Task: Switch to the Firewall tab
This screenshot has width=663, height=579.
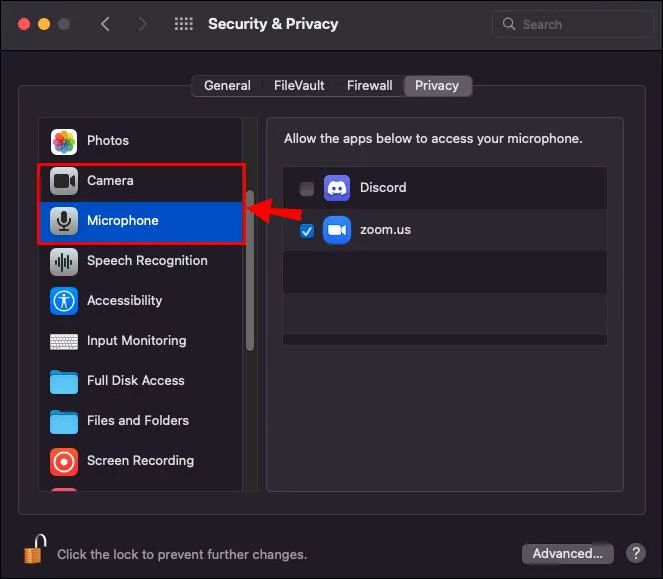Action: click(x=369, y=86)
